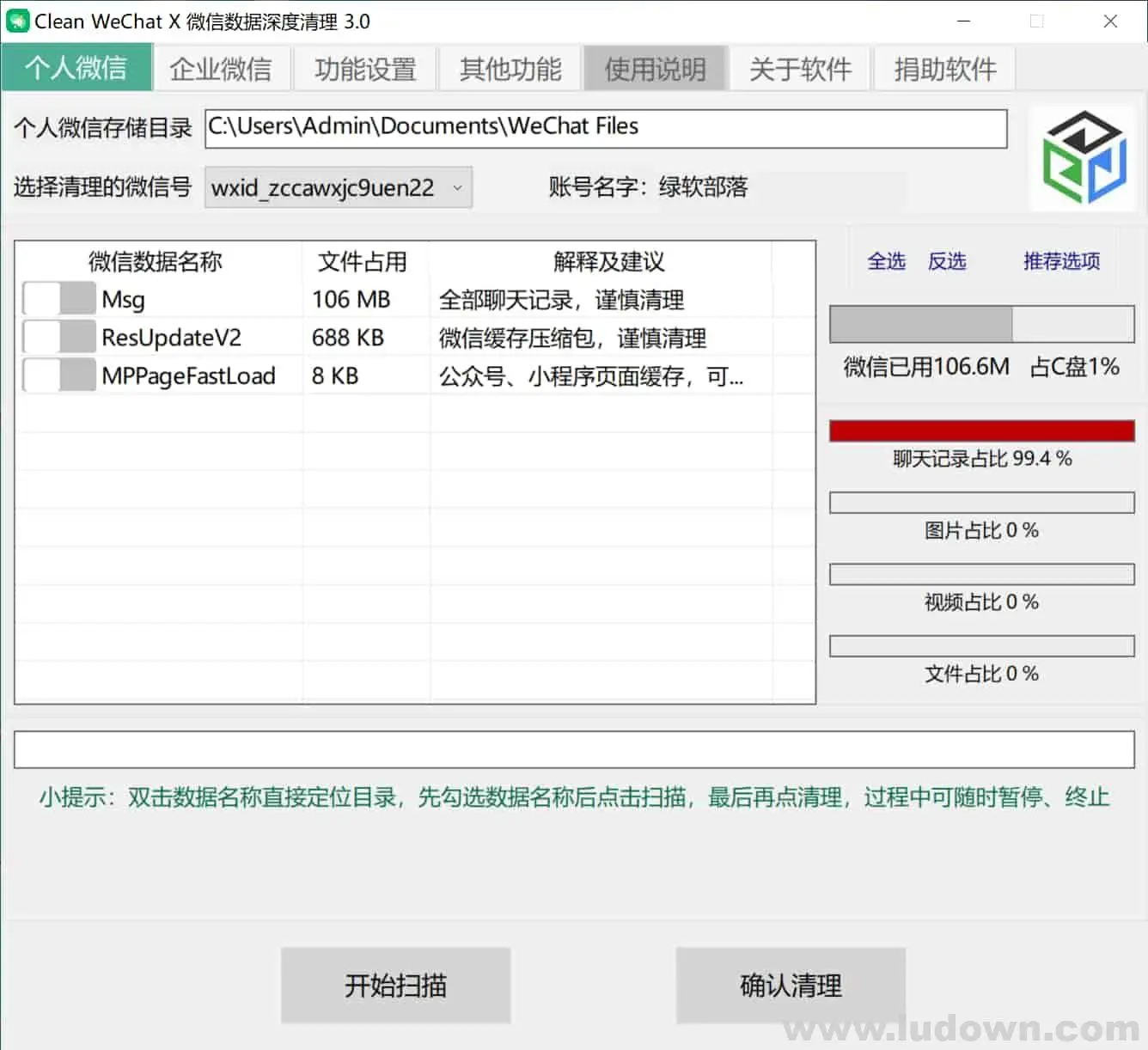Select the 其他功能 tab
Viewport: 1148px width, 1050px height.
pyautogui.click(x=510, y=69)
